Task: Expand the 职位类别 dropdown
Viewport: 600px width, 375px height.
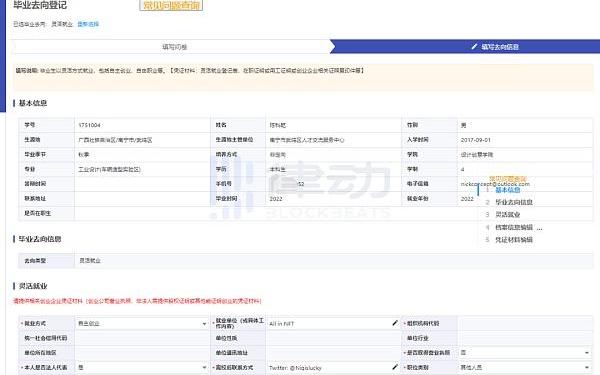Action: tap(525, 367)
